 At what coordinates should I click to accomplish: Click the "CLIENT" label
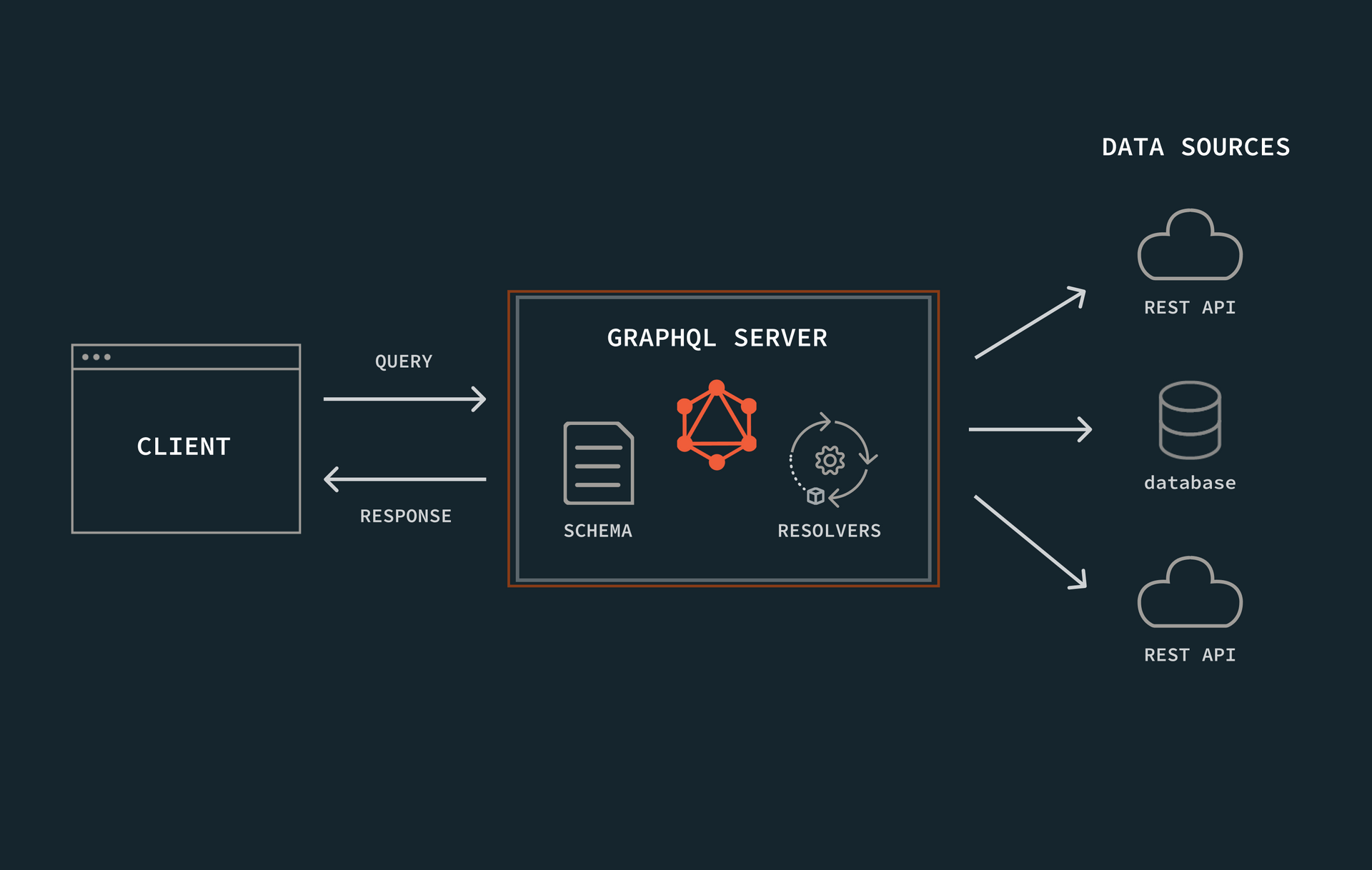click(184, 446)
